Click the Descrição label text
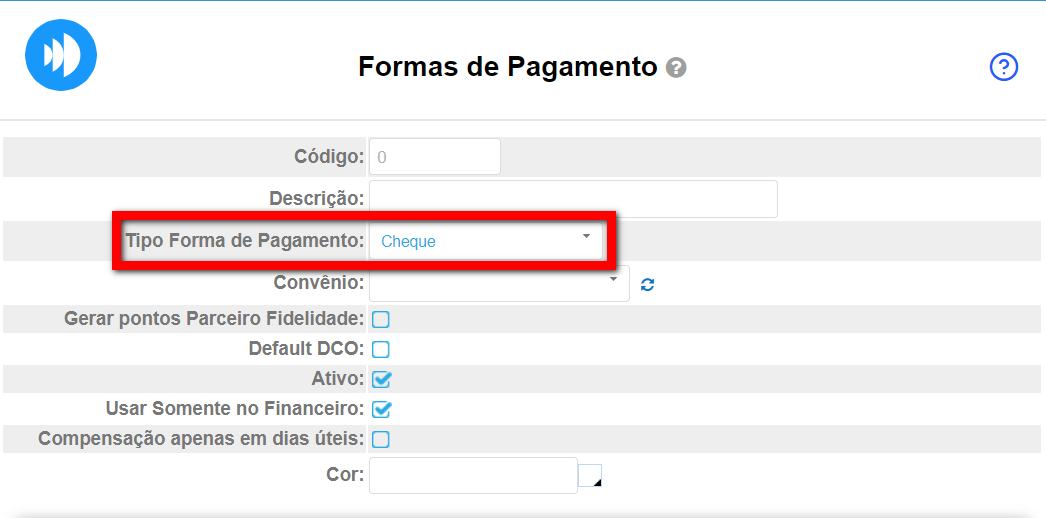Screen dimensions: 1046x518 [316, 198]
